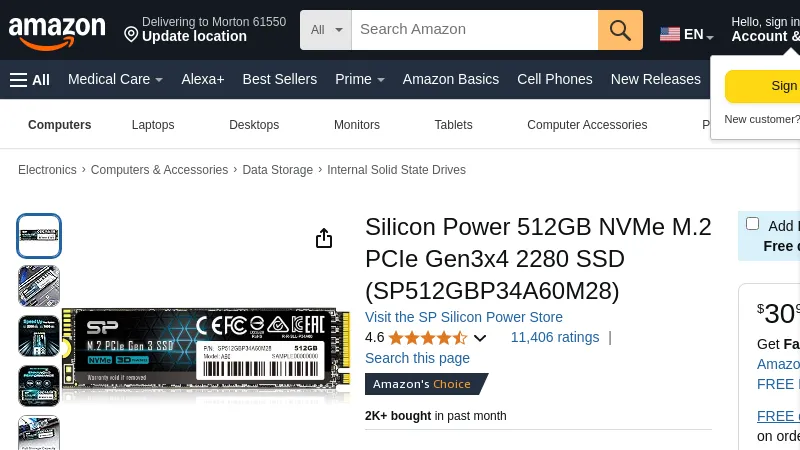The image size is (800, 450).
Task: Open the 11,406 ratings link
Action: (x=554, y=338)
